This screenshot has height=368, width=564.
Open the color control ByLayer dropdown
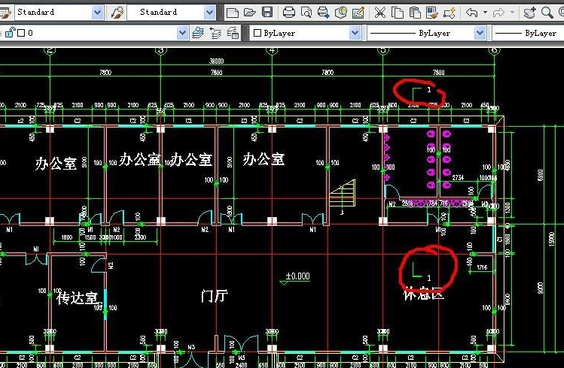355,33
